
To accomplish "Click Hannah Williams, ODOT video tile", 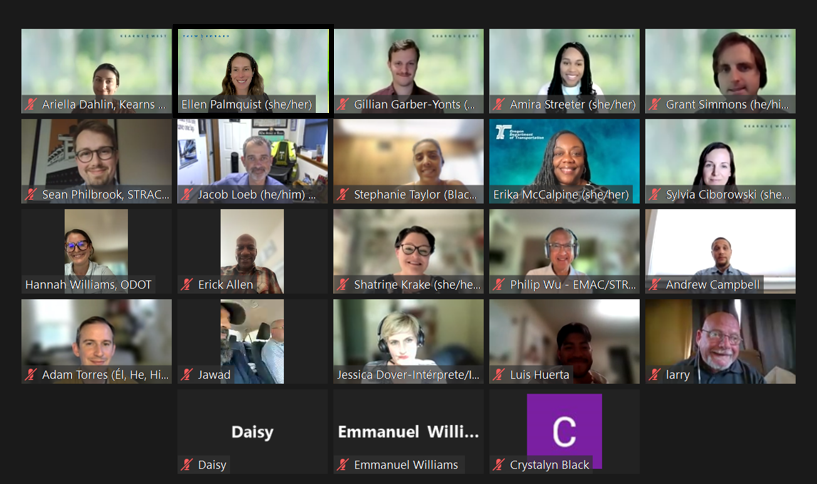I will 96,251.
